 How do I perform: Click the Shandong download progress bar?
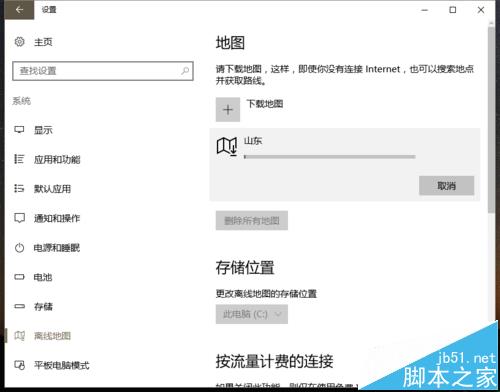coord(330,157)
